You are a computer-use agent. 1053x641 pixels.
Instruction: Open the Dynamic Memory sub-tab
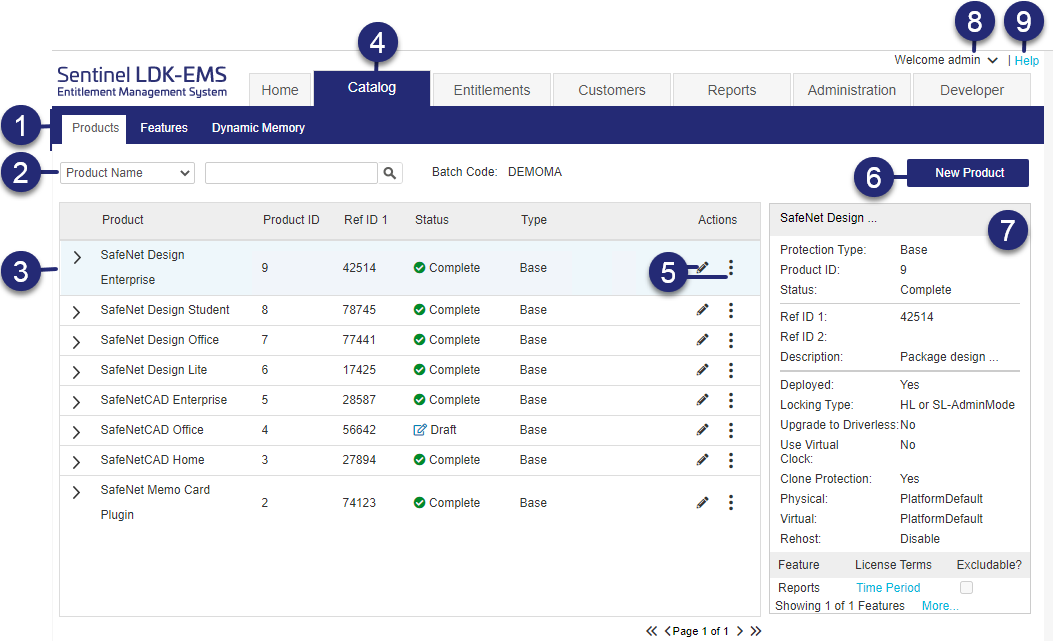(x=258, y=128)
